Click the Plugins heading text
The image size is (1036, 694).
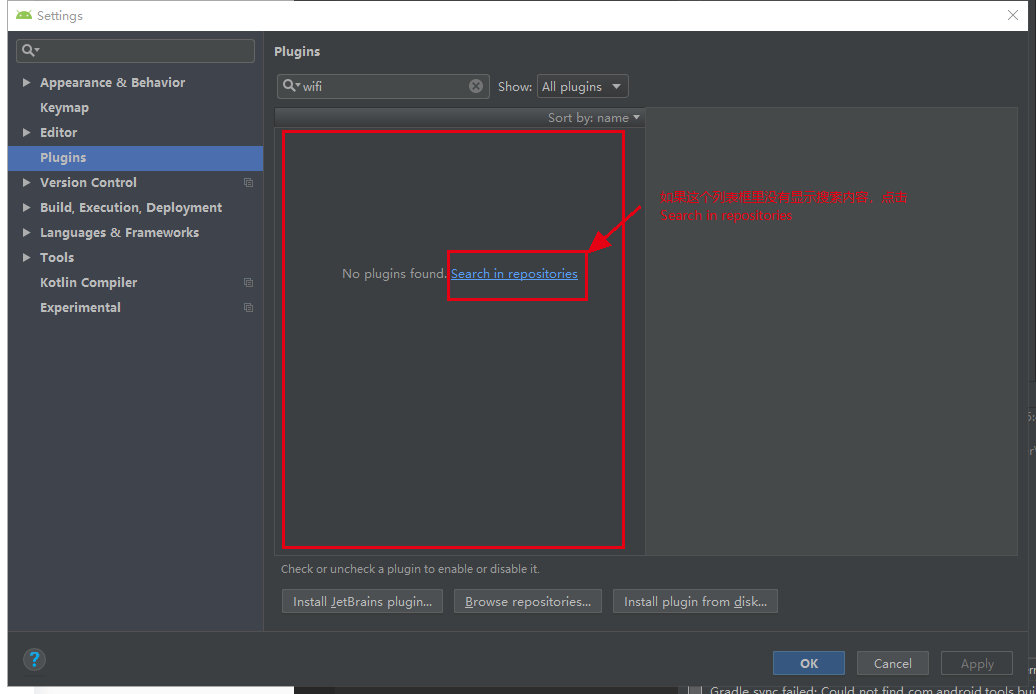(x=297, y=52)
